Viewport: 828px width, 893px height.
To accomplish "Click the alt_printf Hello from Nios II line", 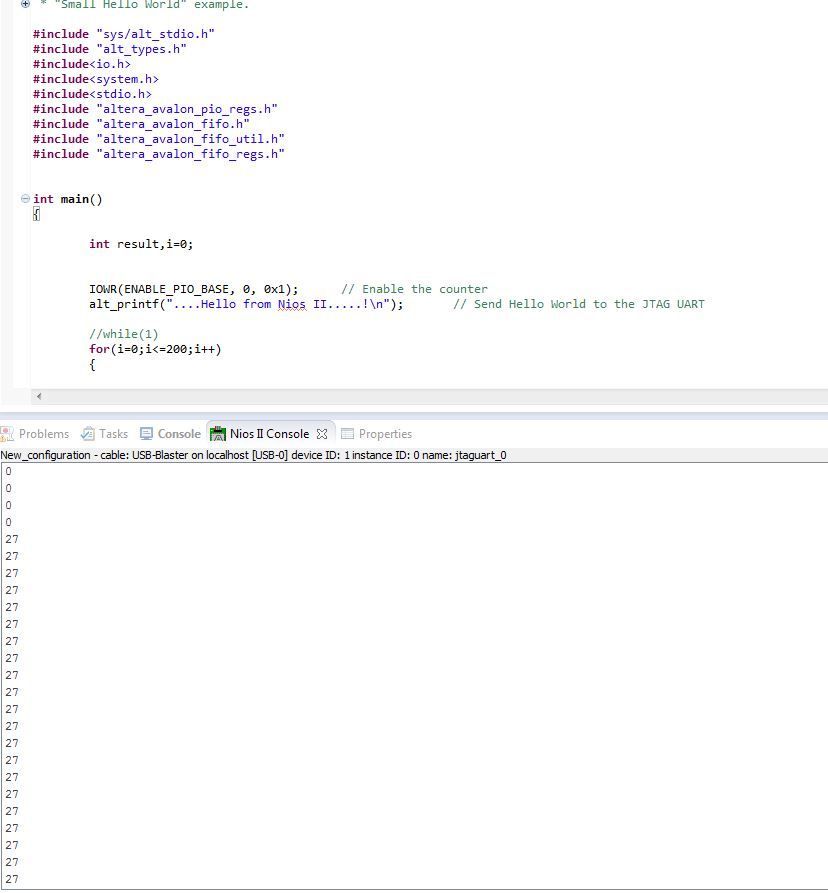I will (245, 304).
